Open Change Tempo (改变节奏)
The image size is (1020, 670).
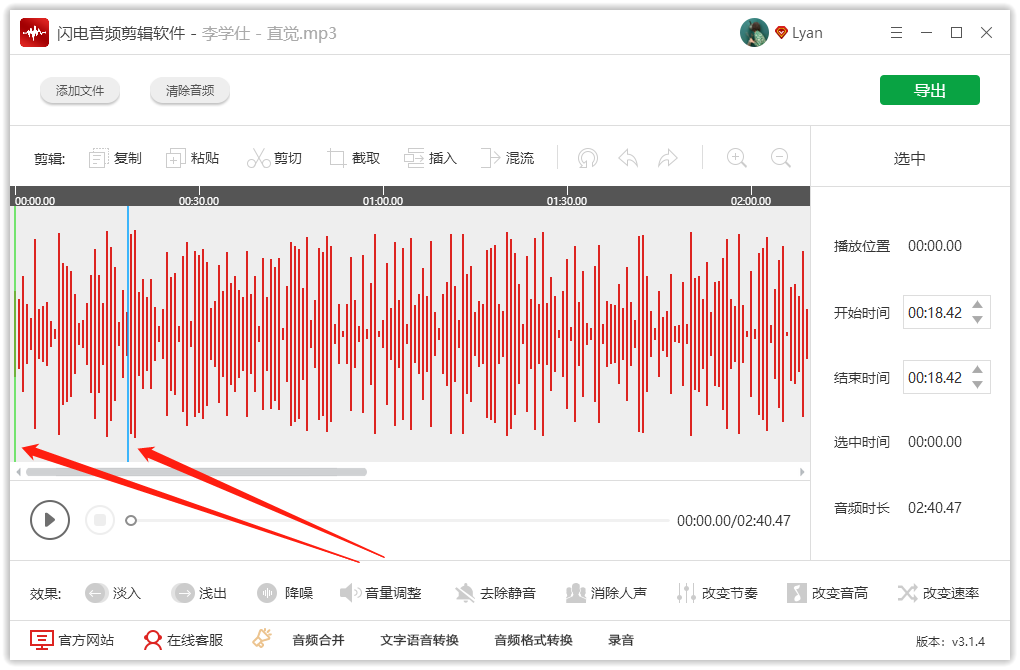point(717,593)
